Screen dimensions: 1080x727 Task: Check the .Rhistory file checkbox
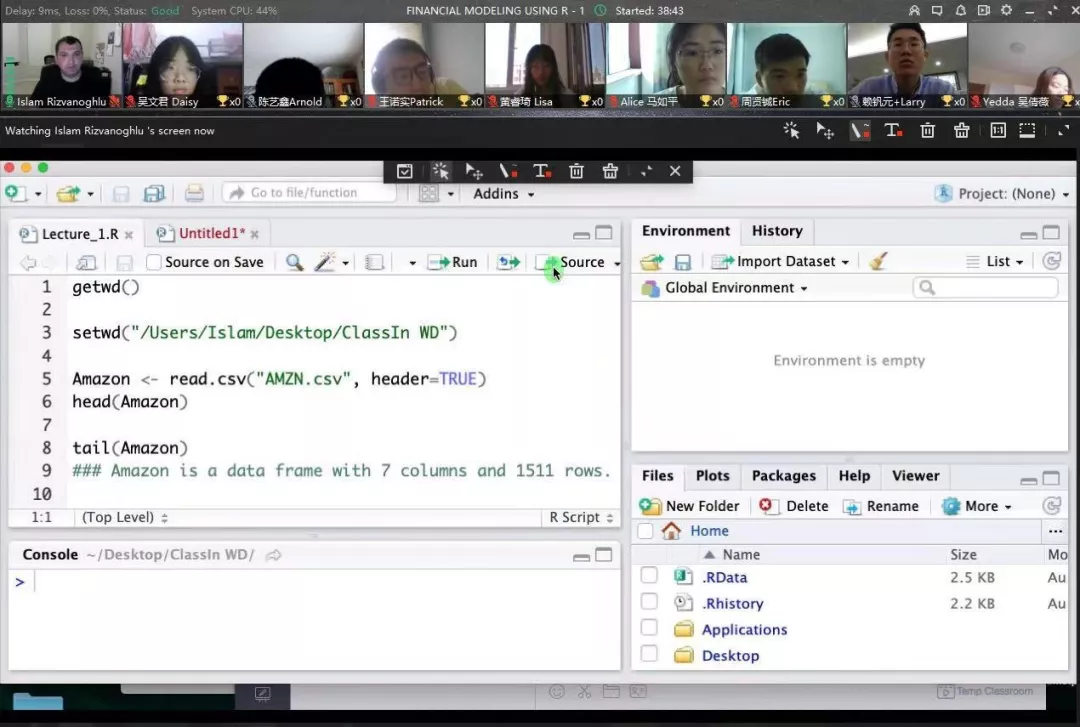click(649, 602)
